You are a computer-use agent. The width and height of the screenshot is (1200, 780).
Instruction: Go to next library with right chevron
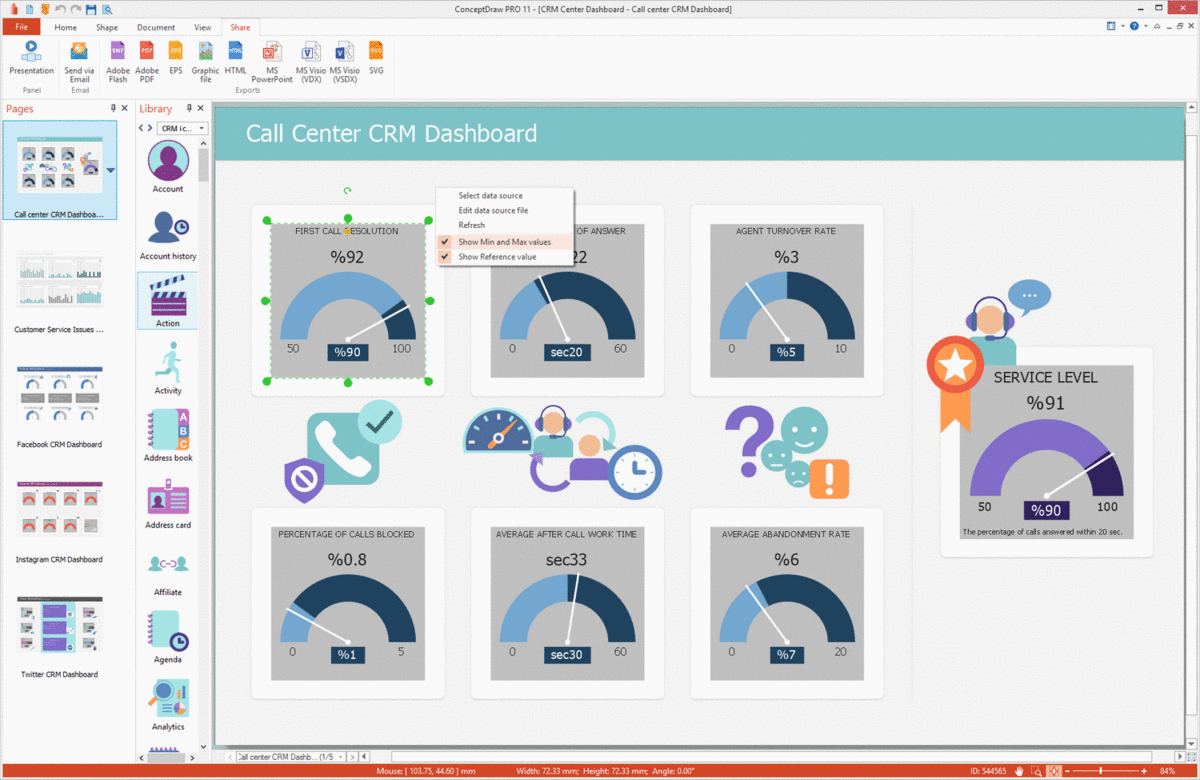[150, 128]
